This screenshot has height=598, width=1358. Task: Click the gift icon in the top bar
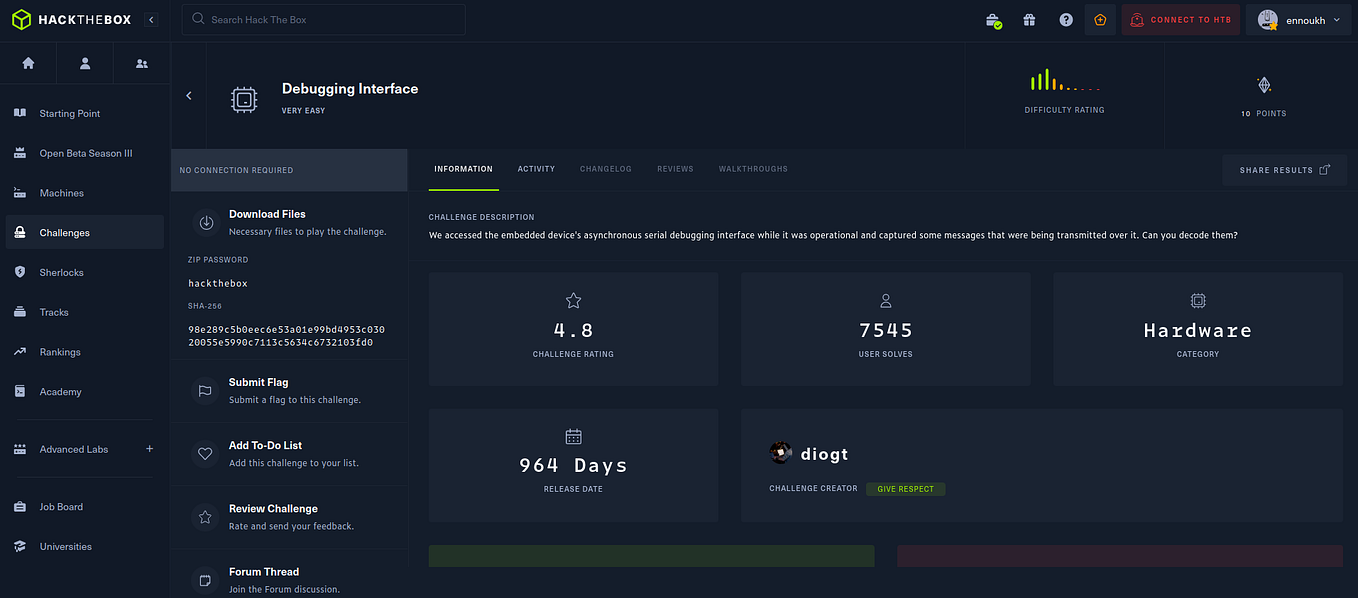coord(1029,19)
